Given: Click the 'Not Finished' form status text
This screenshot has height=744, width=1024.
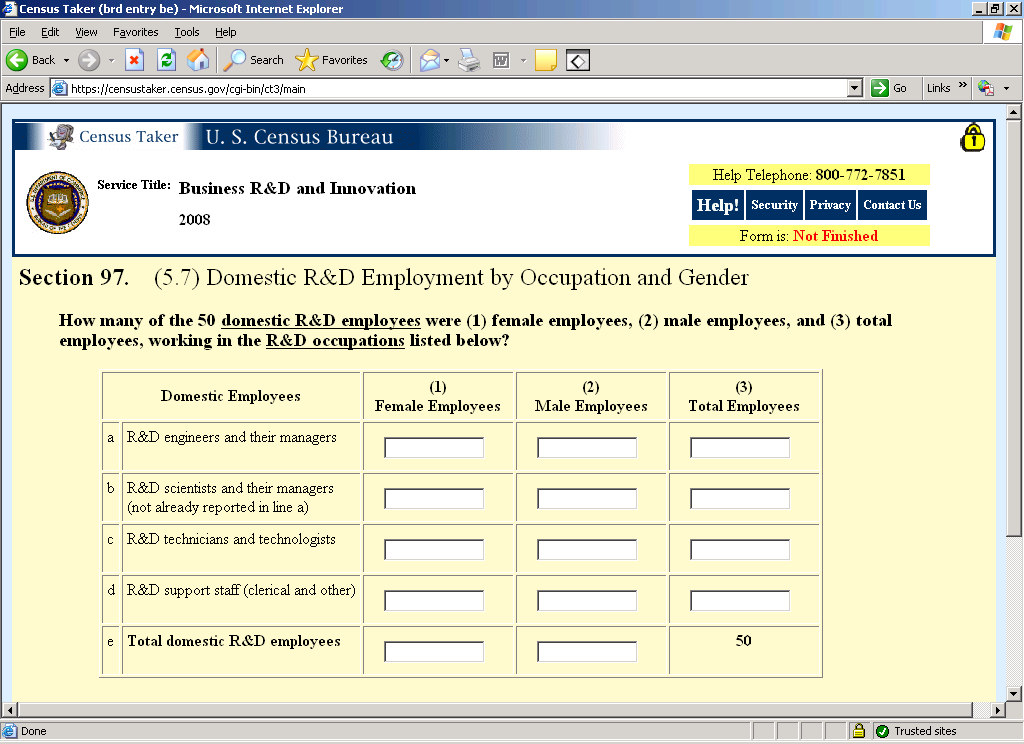Looking at the screenshot, I should [835, 236].
